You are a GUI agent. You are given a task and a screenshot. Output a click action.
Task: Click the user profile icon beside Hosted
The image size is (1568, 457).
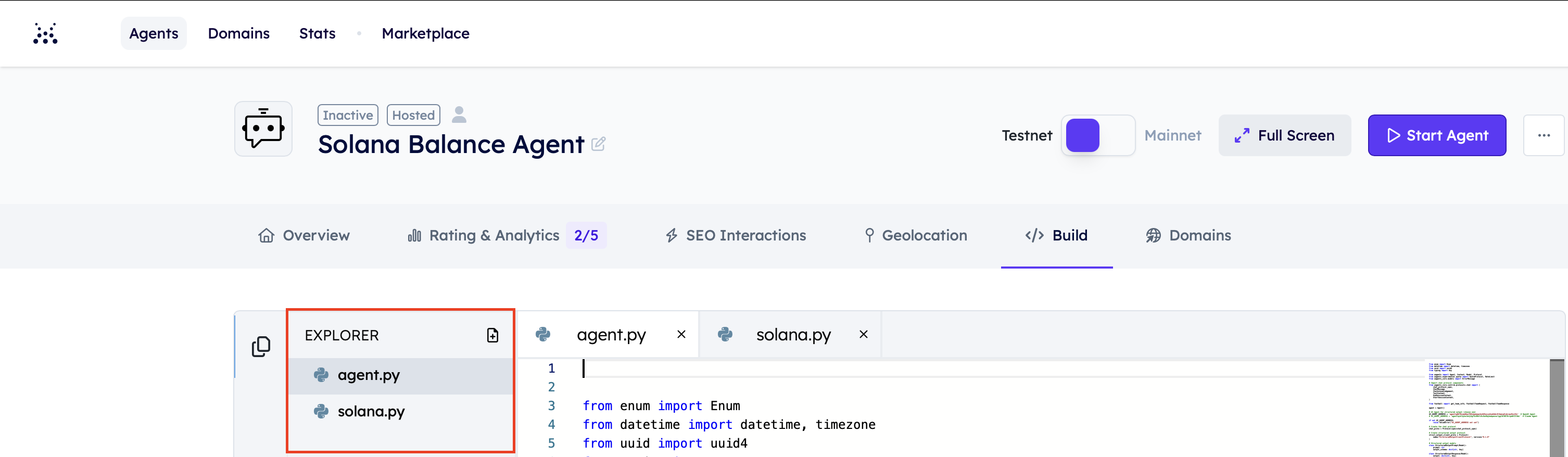[x=460, y=115]
